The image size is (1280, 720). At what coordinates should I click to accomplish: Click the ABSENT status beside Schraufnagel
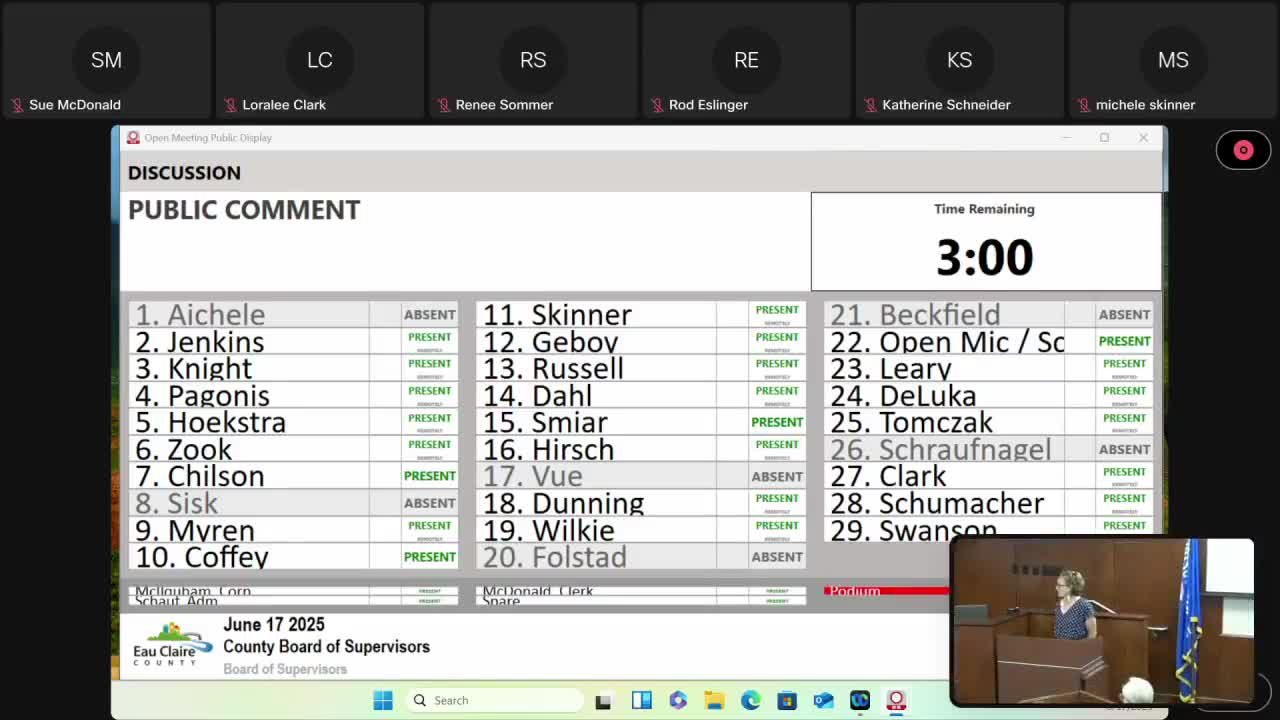click(x=1124, y=449)
